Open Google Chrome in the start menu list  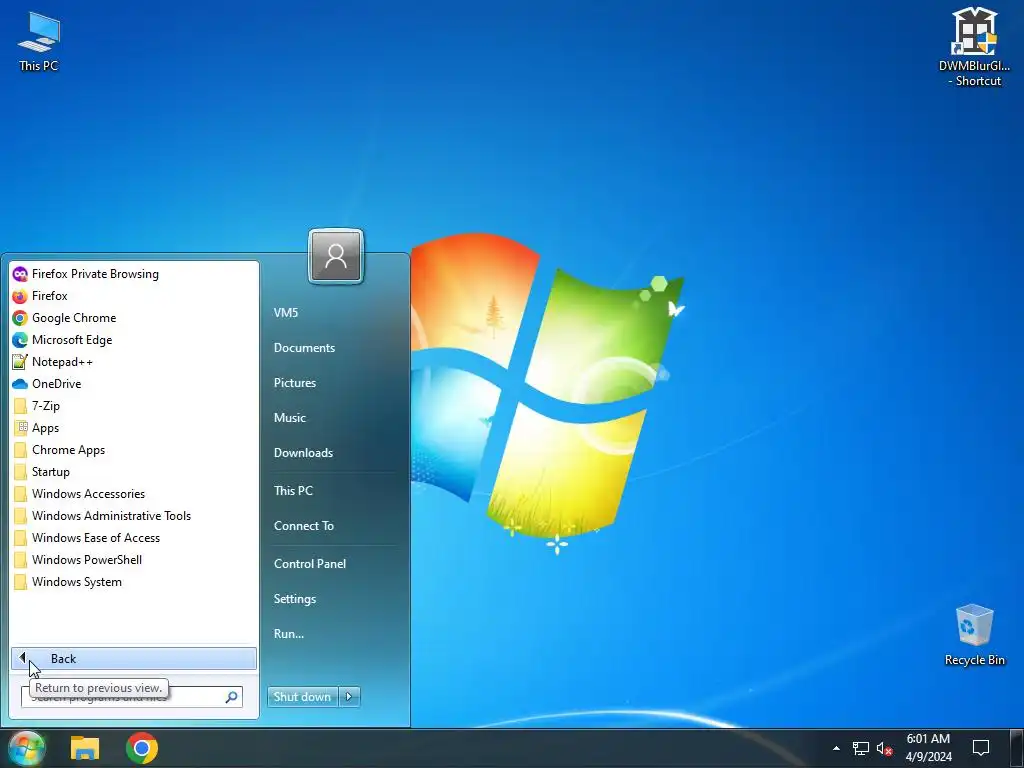[x=134, y=318]
